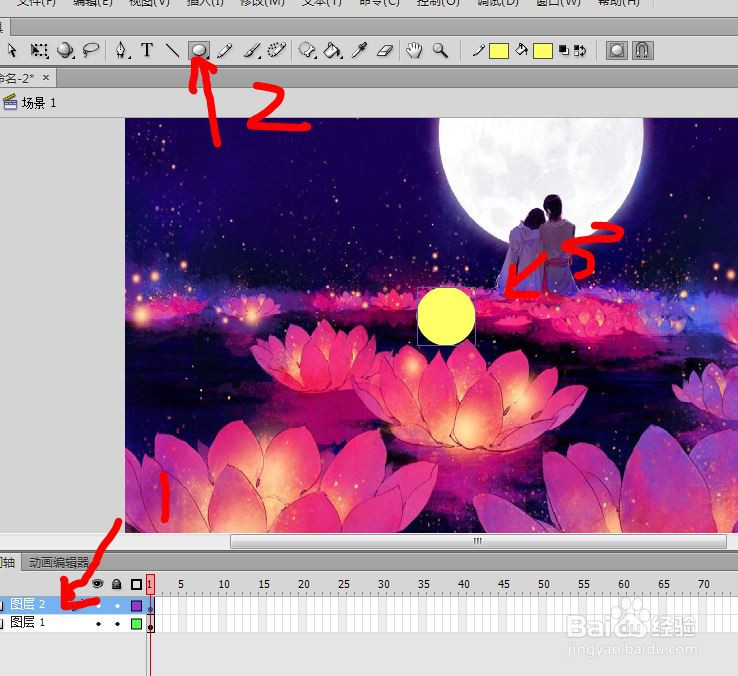Toggle visibility of all layers eye

click(97, 584)
